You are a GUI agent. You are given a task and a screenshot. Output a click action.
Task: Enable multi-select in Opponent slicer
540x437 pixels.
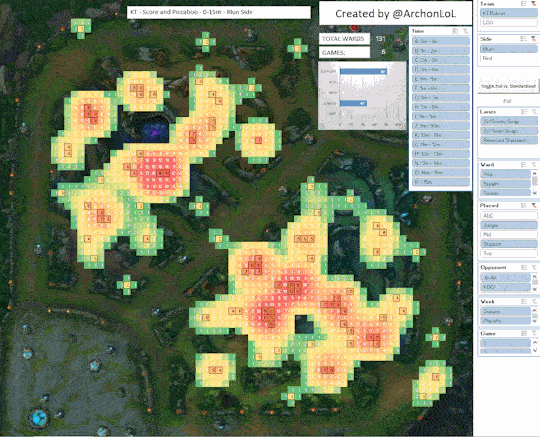pos(524,267)
